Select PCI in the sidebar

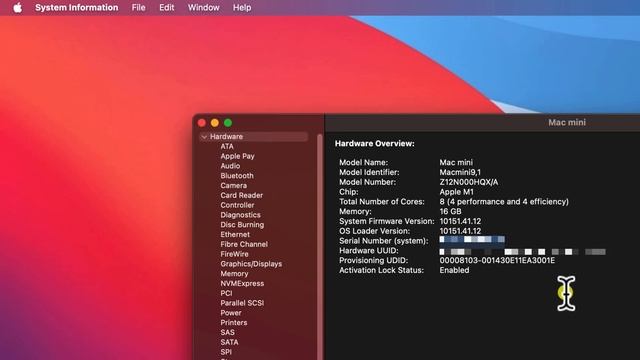click(226, 293)
